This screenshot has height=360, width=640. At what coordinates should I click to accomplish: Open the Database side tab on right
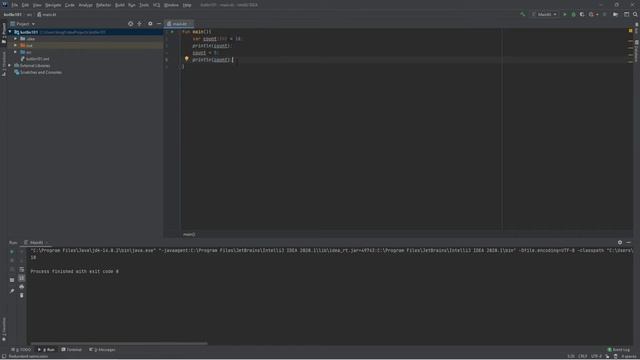(636, 50)
